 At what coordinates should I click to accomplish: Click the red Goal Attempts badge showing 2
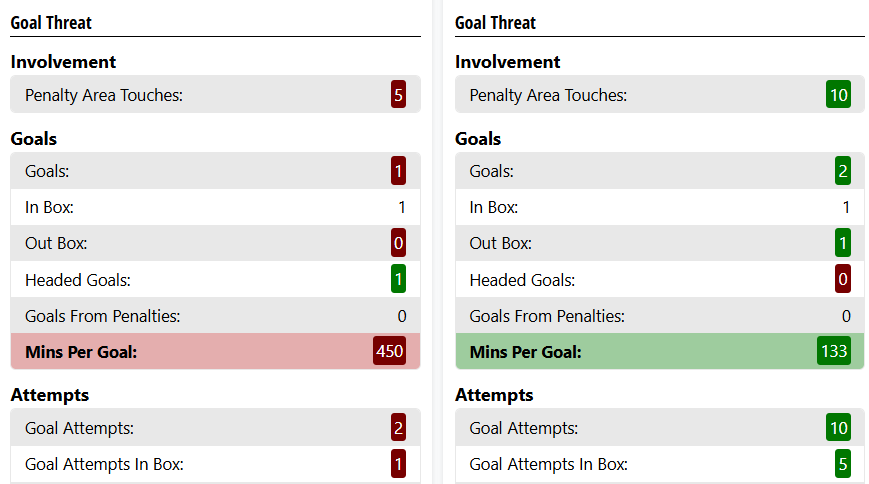coord(398,428)
